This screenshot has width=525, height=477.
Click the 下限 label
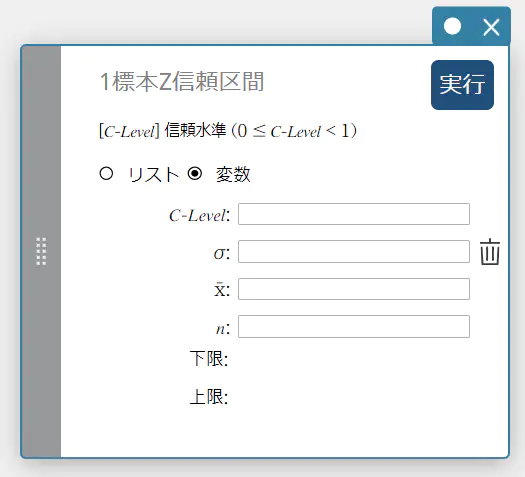(209, 359)
